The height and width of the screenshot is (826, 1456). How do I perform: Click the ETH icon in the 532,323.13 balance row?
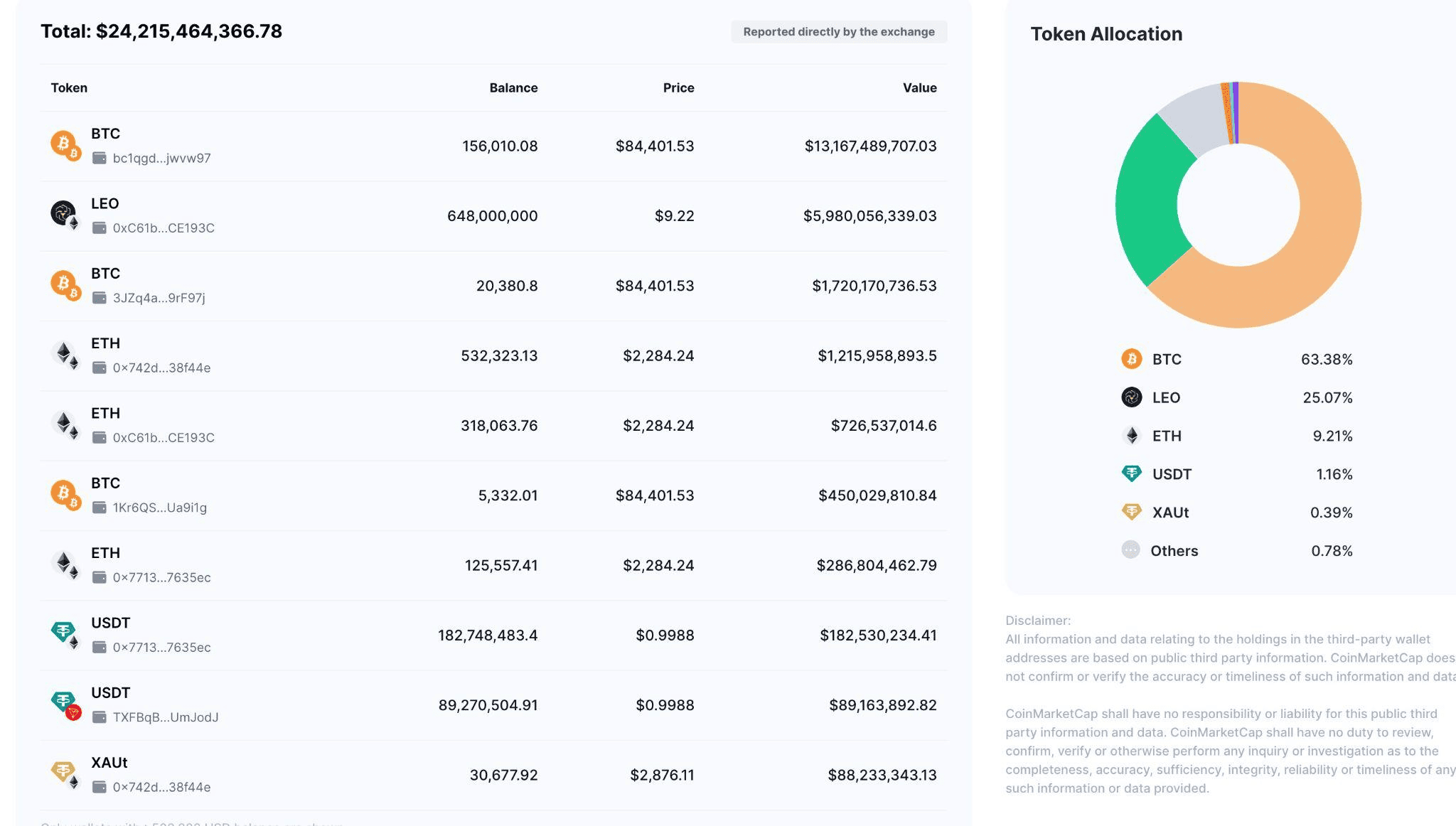pos(64,353)
